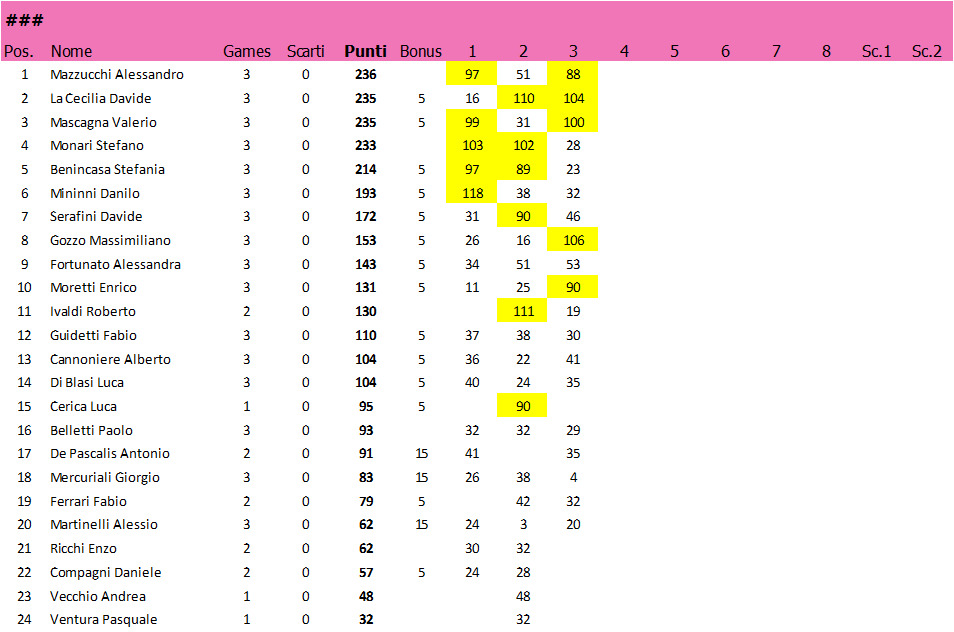Click the Bonus column header

pos(420,51)
